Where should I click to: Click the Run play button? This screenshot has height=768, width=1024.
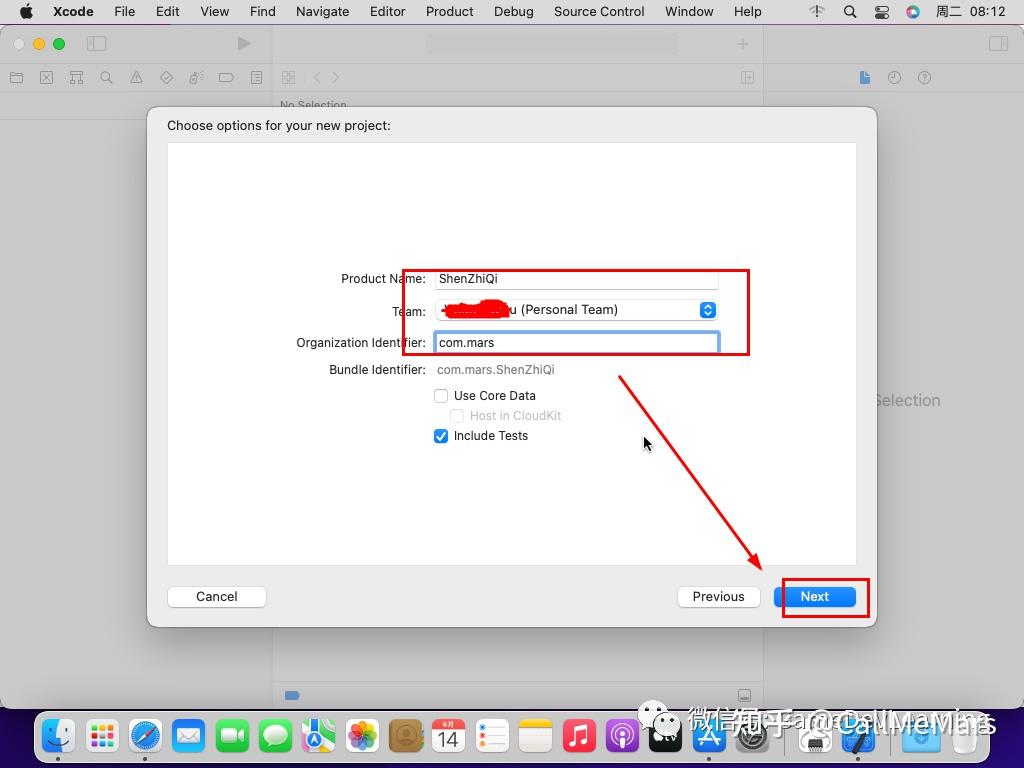pyautogui.click(x=244, y=44)
